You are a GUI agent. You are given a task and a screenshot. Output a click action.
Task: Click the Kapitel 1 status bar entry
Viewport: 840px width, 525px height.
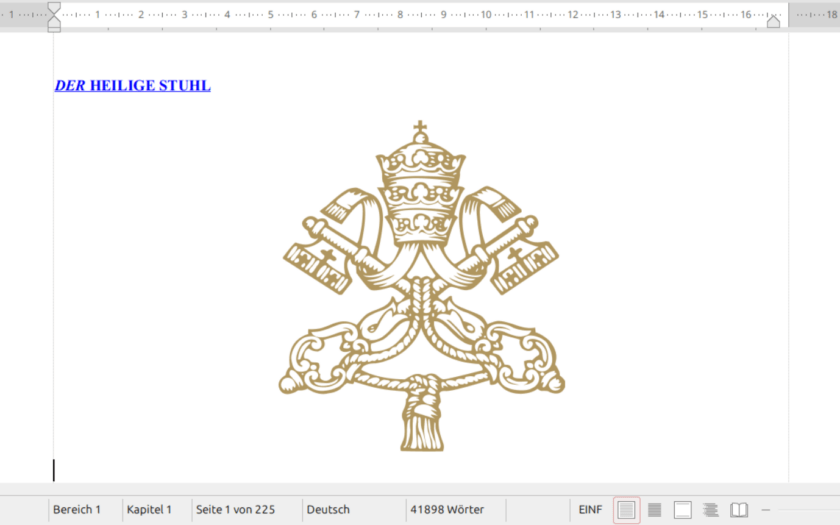click(149, 509)
